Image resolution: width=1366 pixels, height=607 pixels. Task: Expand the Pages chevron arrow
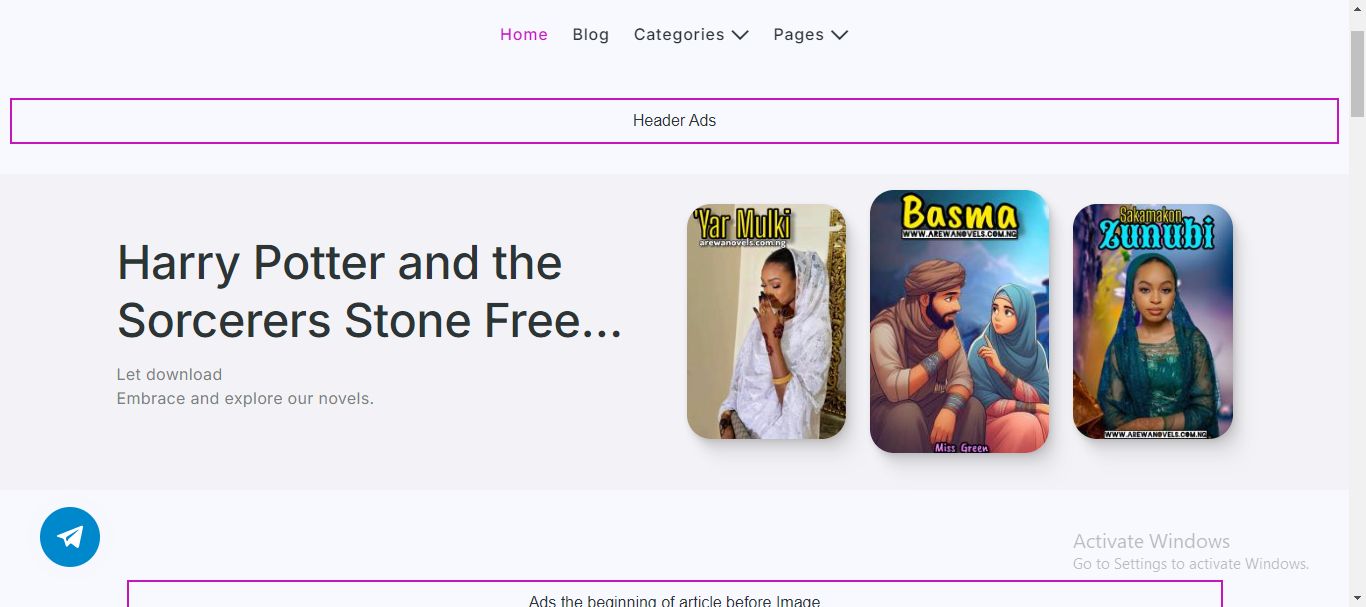[839, 35]
